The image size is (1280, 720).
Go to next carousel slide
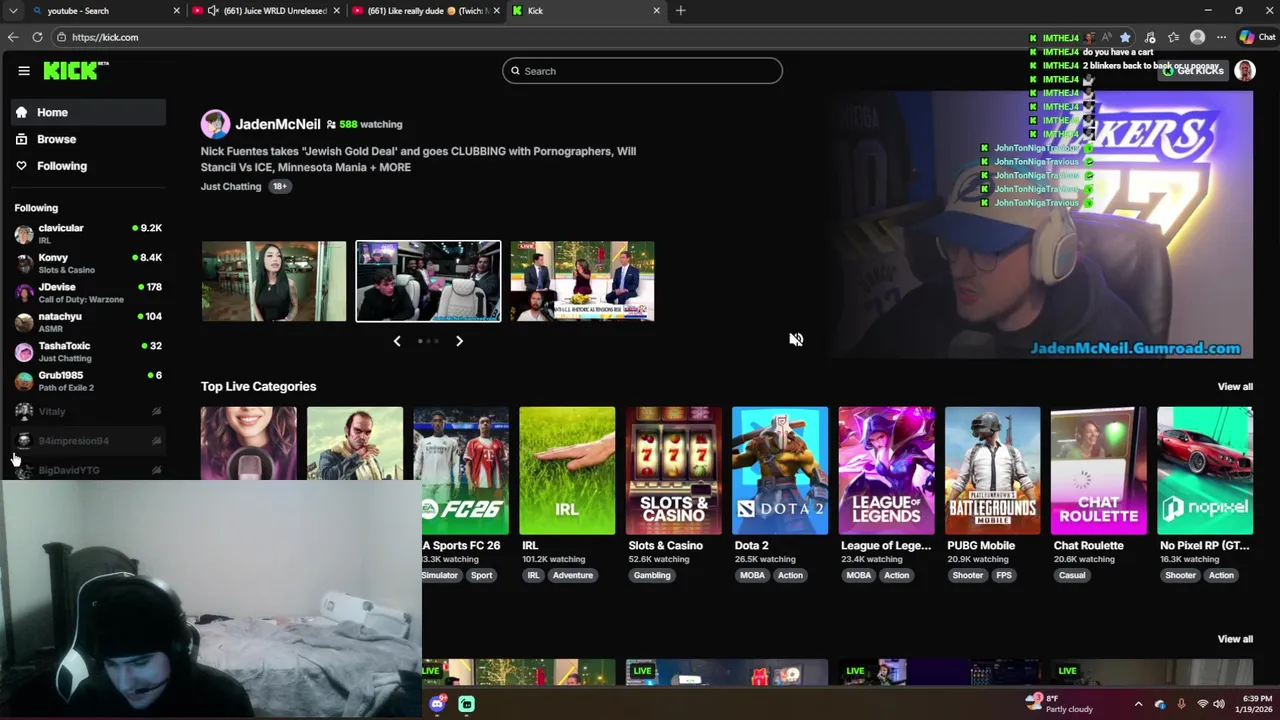point(459,341)
